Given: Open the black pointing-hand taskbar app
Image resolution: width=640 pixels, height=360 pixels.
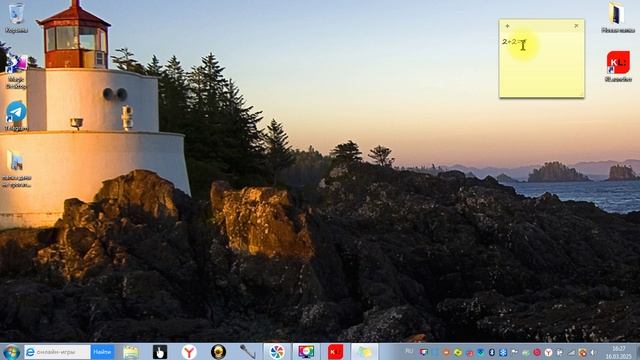Looking at the screenshot, I should [x=160, y=352].
